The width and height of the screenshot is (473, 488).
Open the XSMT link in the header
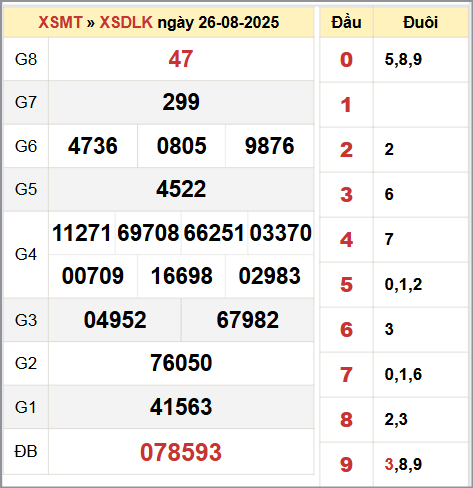coord(60,22)
